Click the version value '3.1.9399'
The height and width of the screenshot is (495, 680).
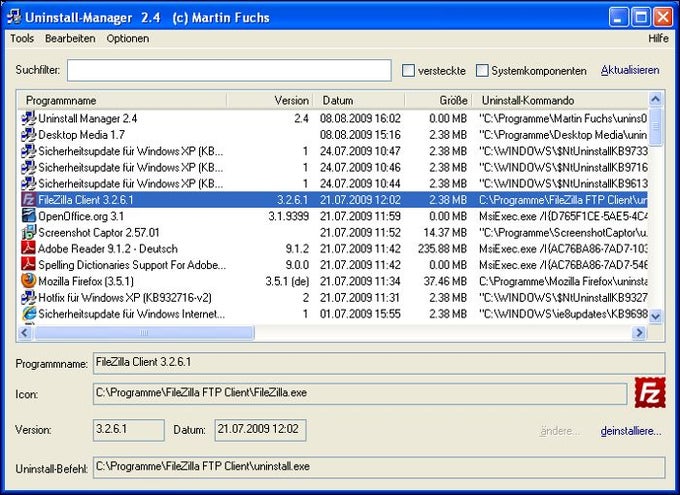288,216
